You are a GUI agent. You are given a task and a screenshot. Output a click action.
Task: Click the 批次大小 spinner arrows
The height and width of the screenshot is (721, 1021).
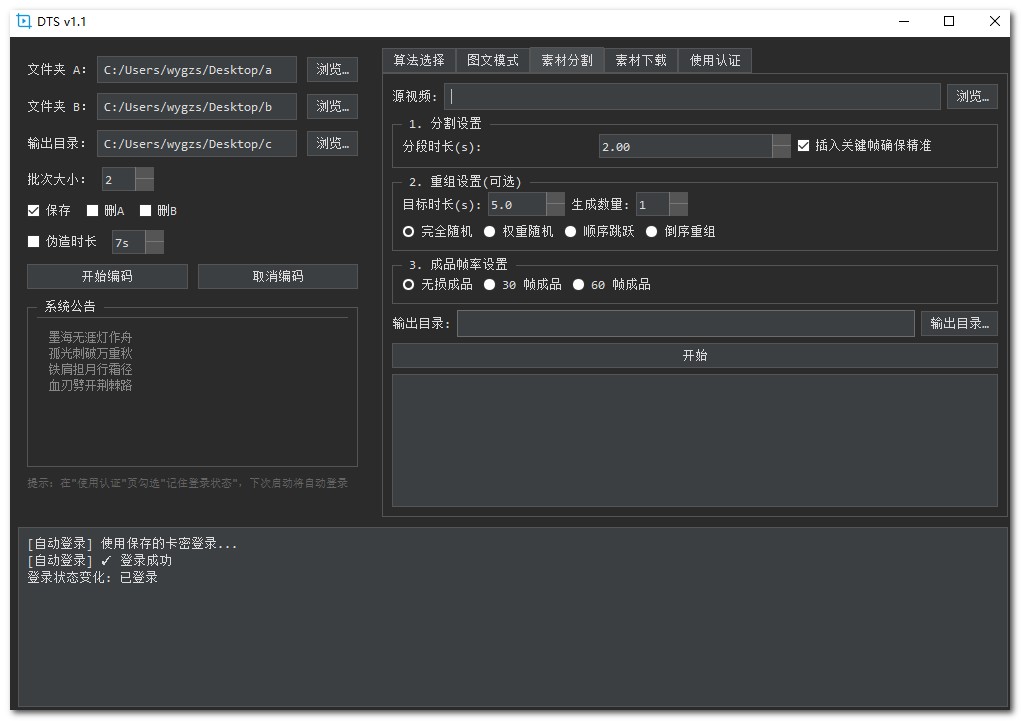pyautogui.click(x=144, y=179)
